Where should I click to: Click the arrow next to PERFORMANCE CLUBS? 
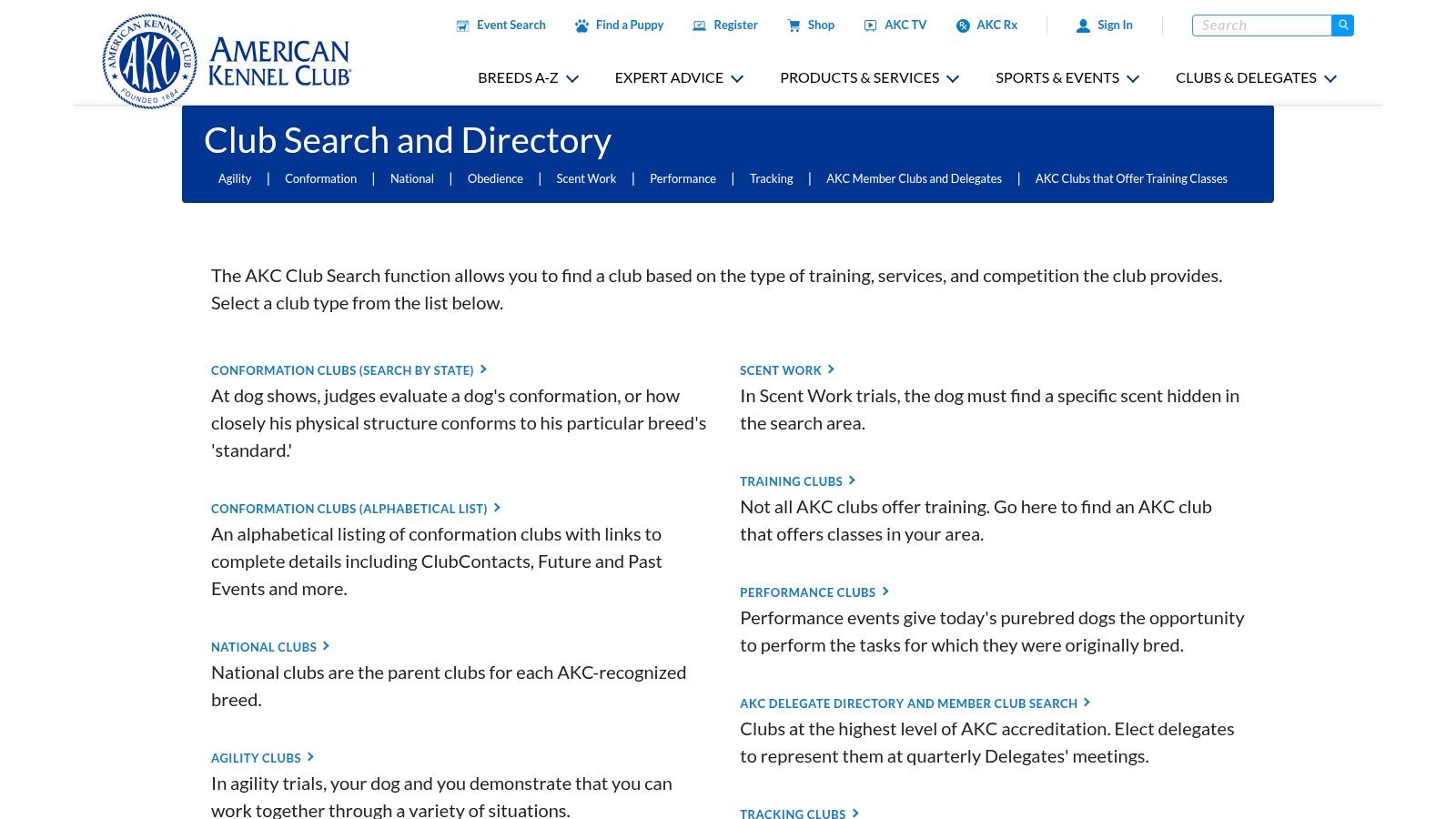885,591
